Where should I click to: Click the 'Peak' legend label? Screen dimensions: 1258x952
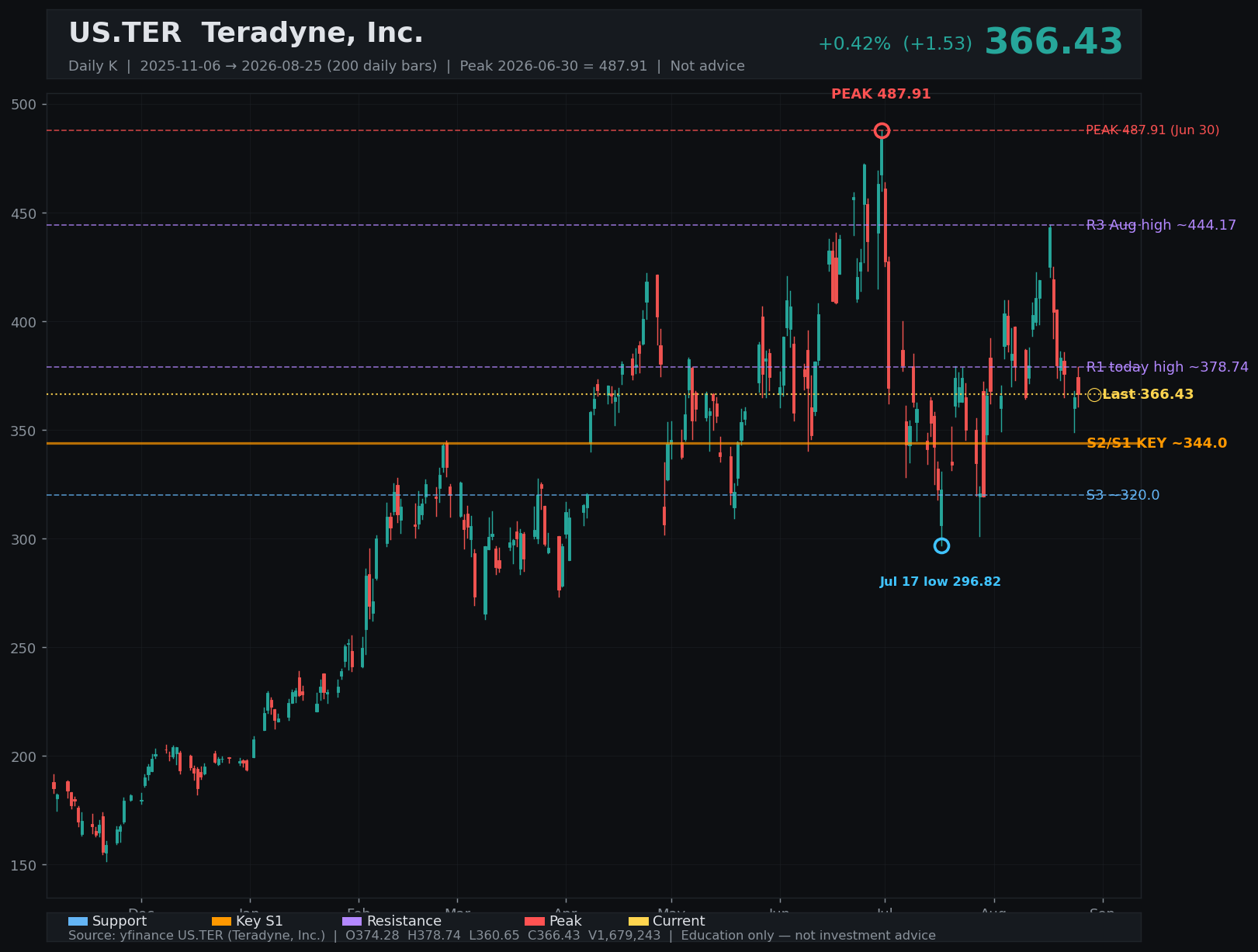click(566, 921)
